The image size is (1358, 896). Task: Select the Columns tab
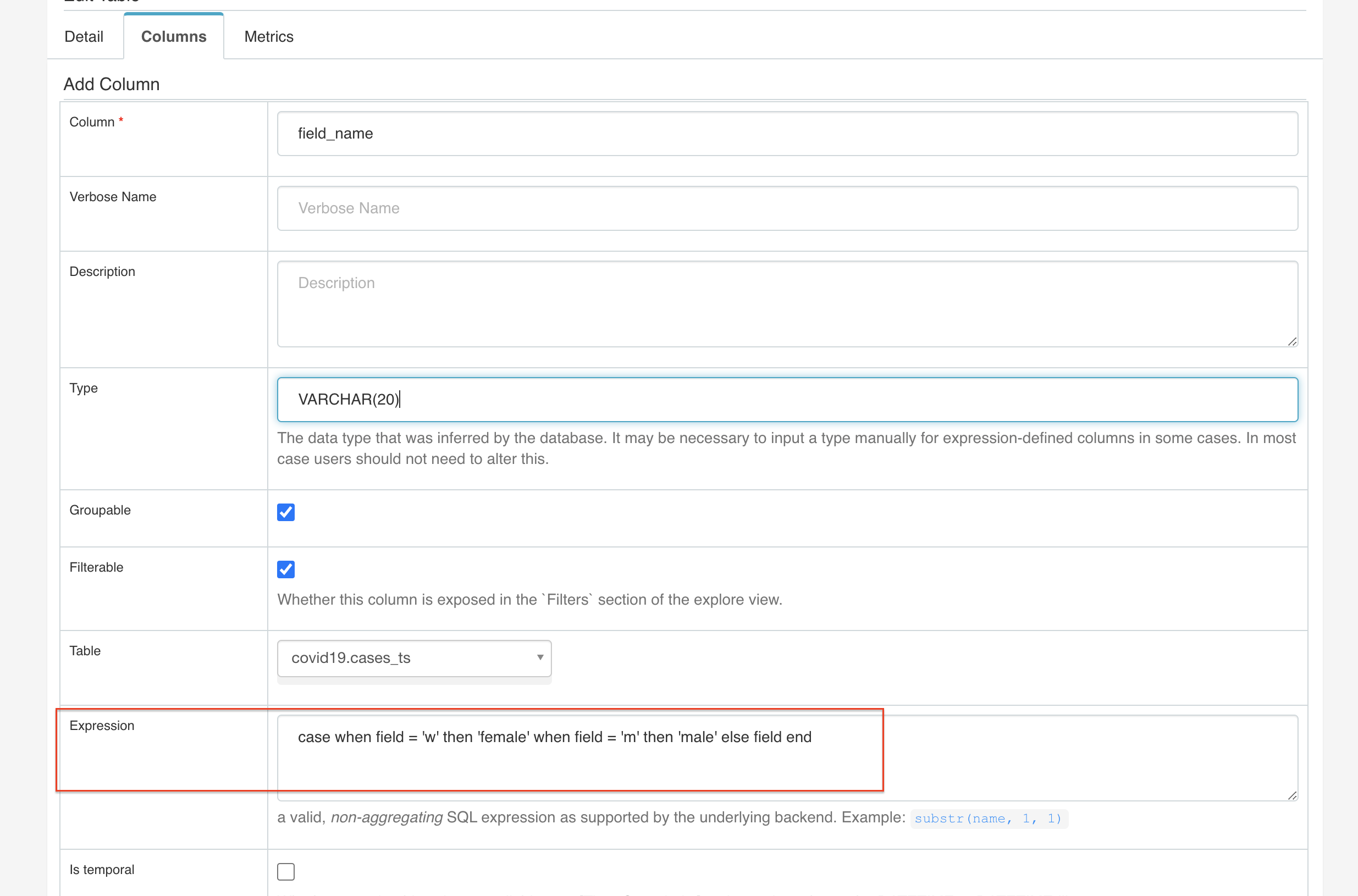pyautogui.click(x=174, y=37)
